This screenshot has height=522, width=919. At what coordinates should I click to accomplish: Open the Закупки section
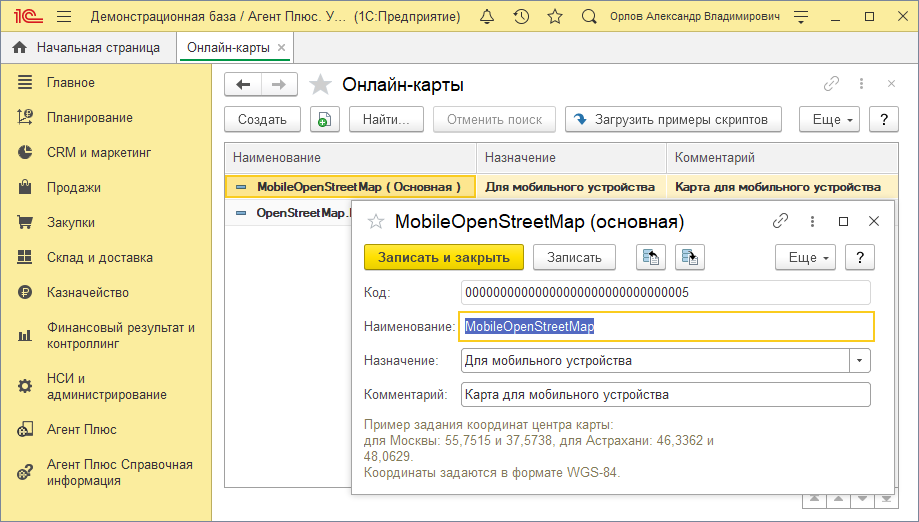[x=71, y=223]
